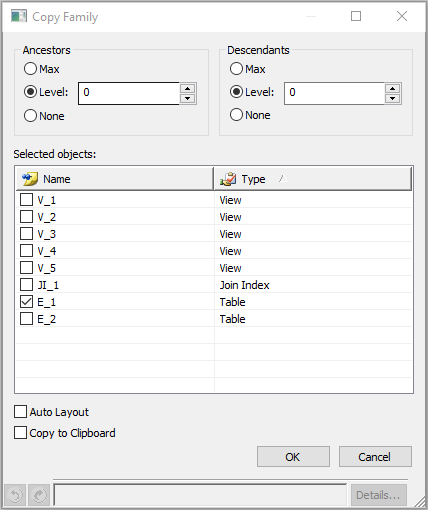Enable the Copy to Clipboard checkbox
The image size is (428, 510).
[21, 433]
